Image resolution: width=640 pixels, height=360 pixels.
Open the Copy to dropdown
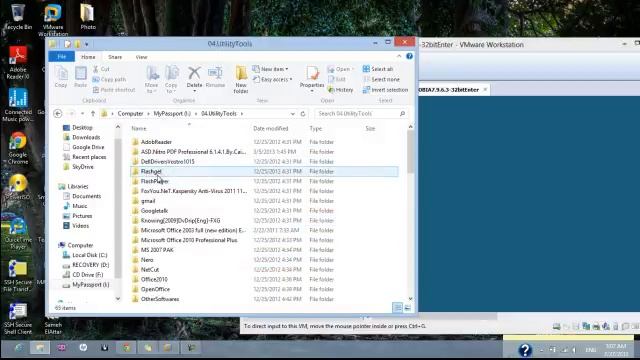(x=171, y=79)
